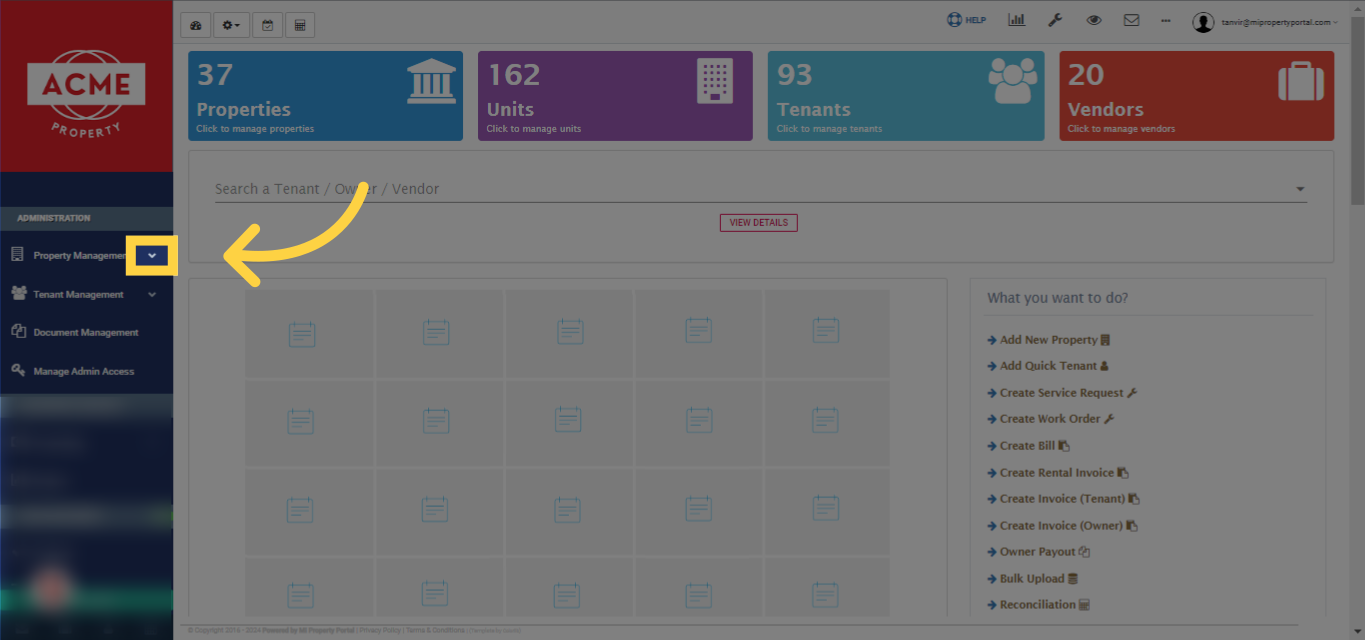Expand the Property Management menu
The height and width of the screenshot is (640, 1365).
click(x=152, y=255)
